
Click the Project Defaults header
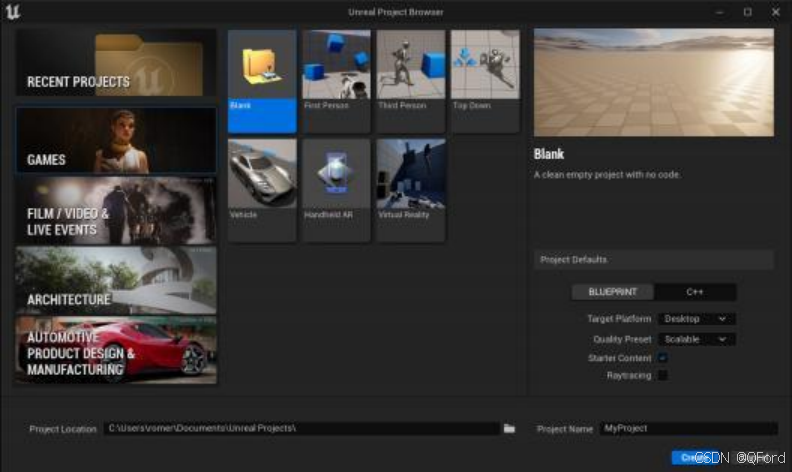(x=654, y=260)
